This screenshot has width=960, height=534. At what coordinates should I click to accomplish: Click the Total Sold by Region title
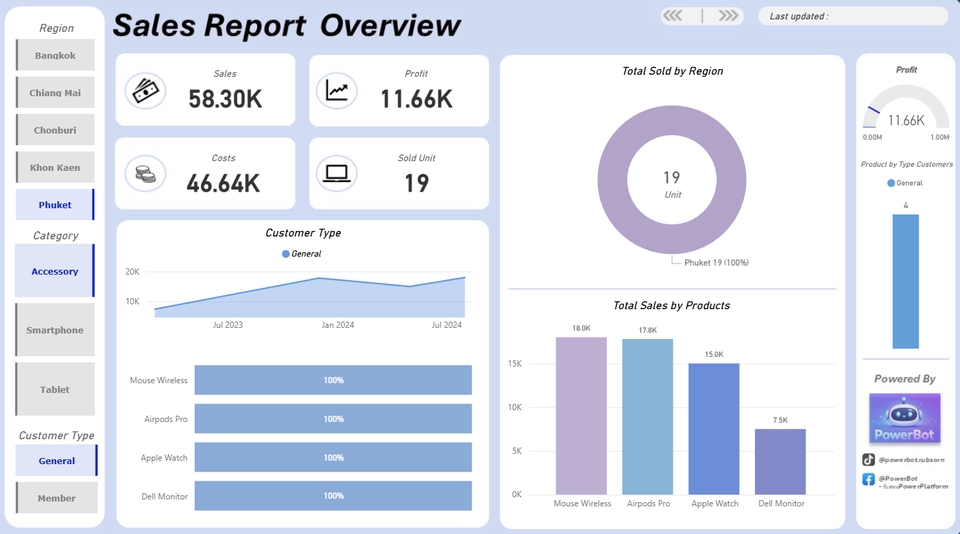(672, 71)
